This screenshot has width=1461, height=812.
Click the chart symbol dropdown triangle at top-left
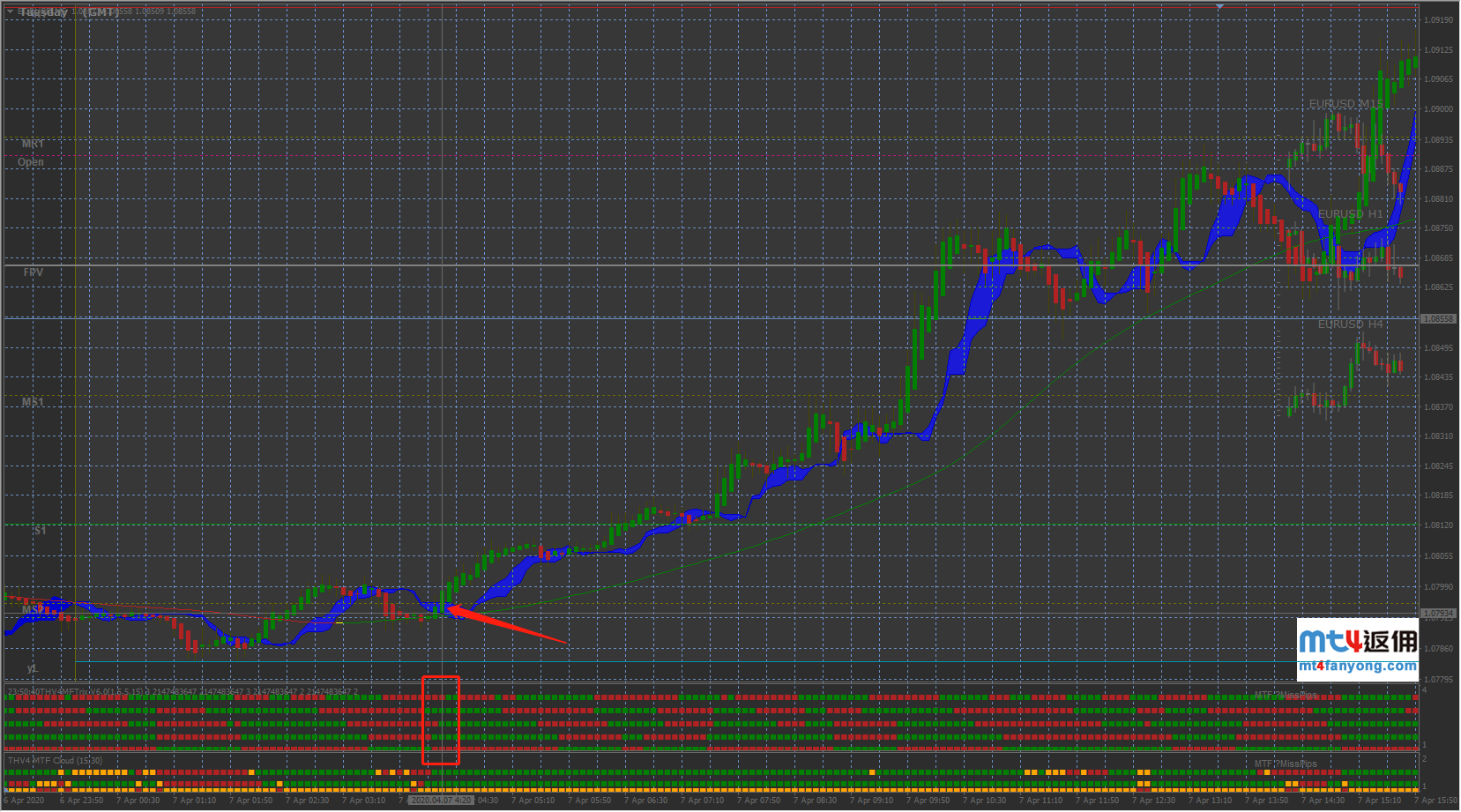pos(10,11)
